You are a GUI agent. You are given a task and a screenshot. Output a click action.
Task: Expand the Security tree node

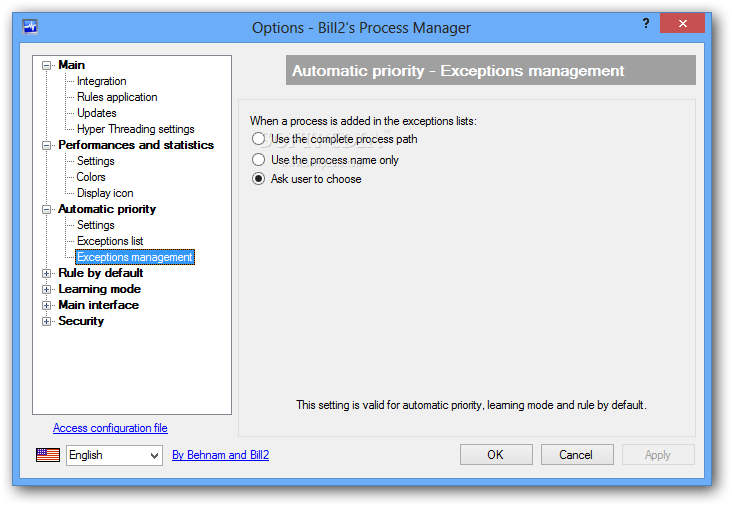pyautogui.click(x=46, y=321)
